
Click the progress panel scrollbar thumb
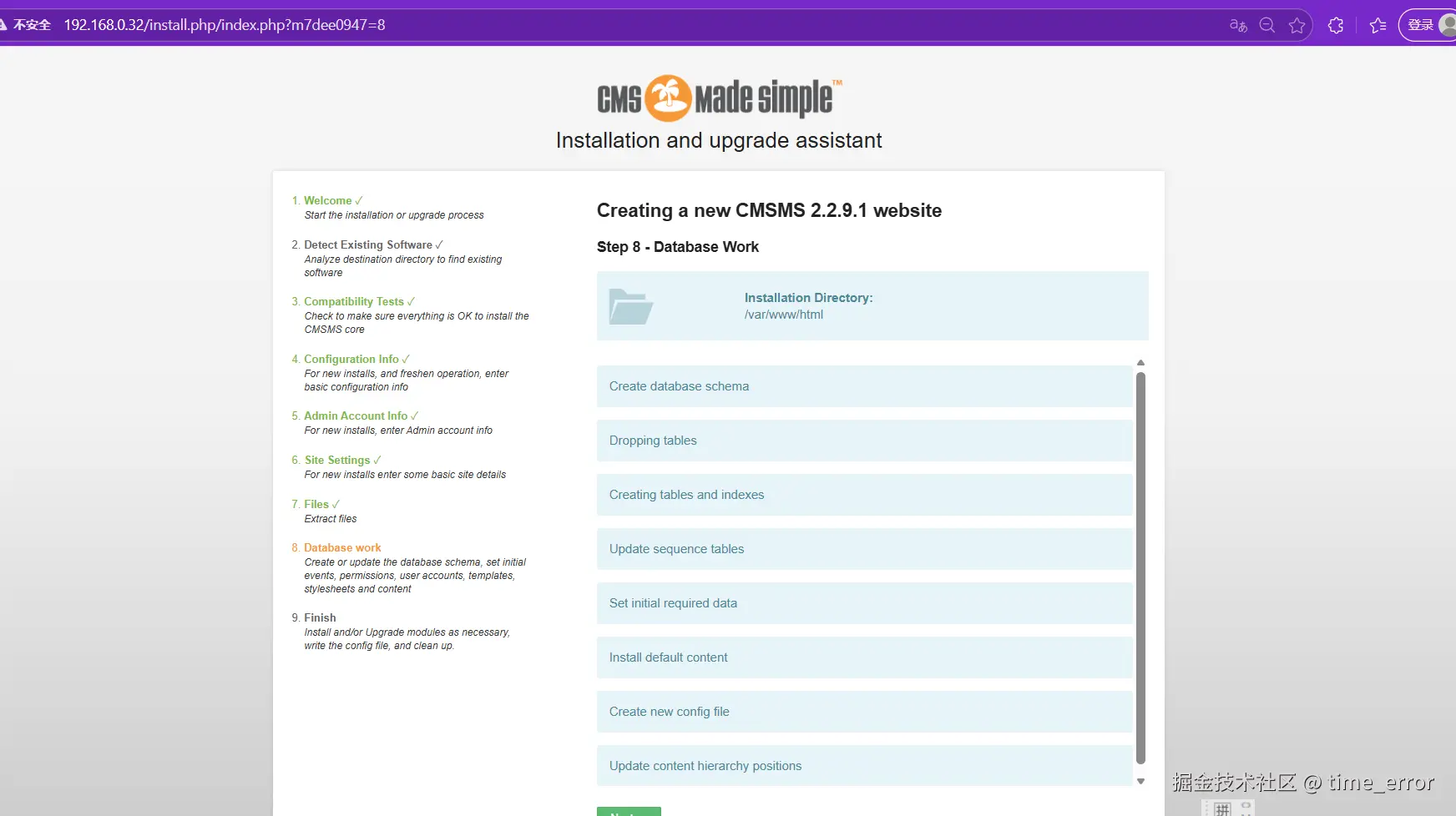[1140, 567]
